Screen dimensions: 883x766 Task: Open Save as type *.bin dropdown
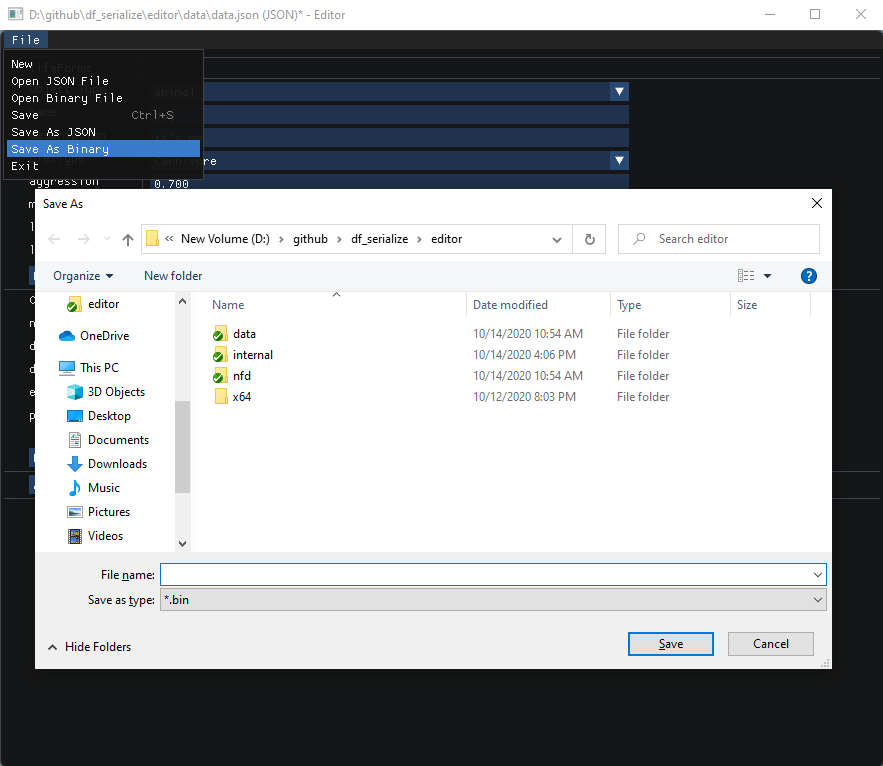click(x=493, y=600)
